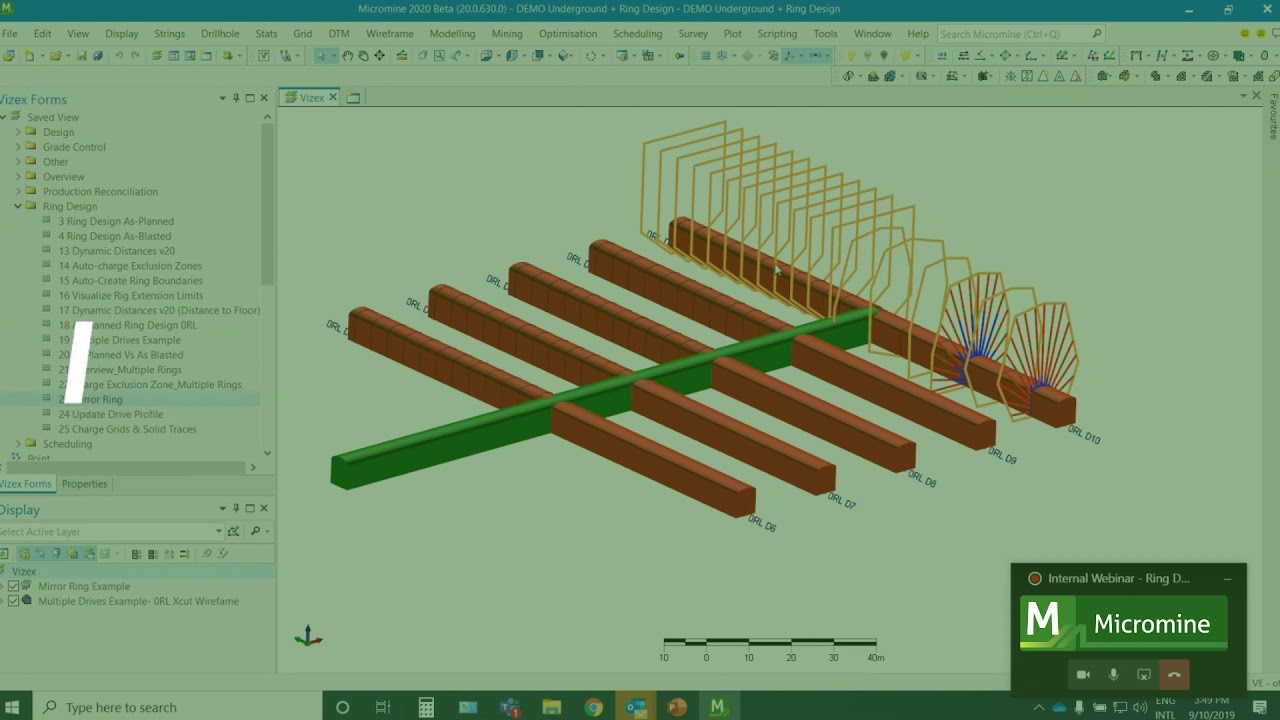Open the Drillhole menu
This screenshot has width=1280, height=720.
pos(220,34)
